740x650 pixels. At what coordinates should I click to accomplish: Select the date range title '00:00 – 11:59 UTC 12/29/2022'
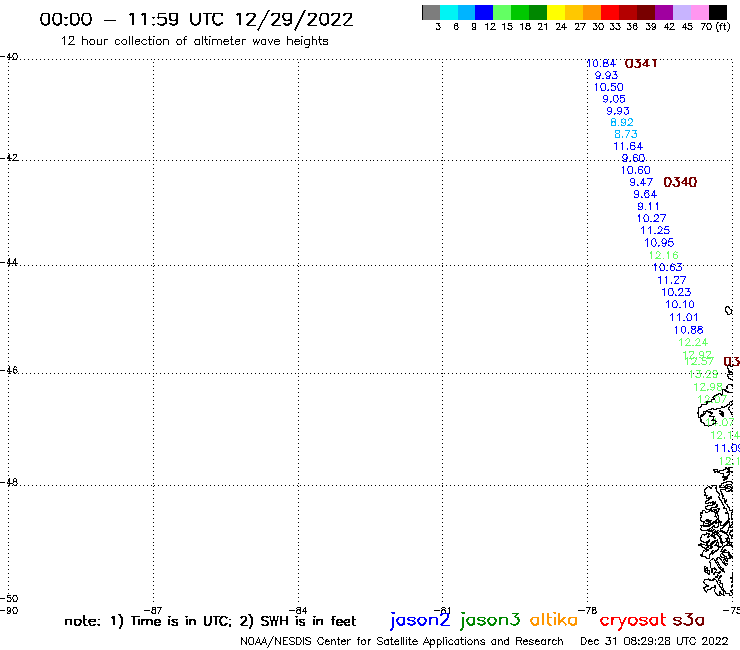tap(196, 20)
